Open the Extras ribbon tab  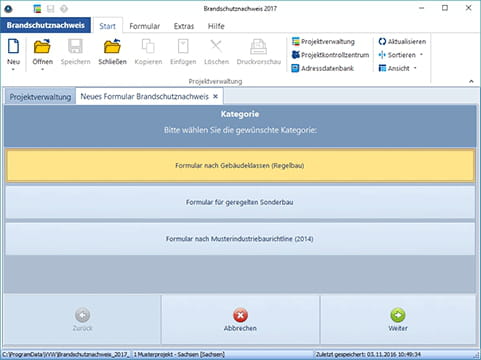point(184,26)
